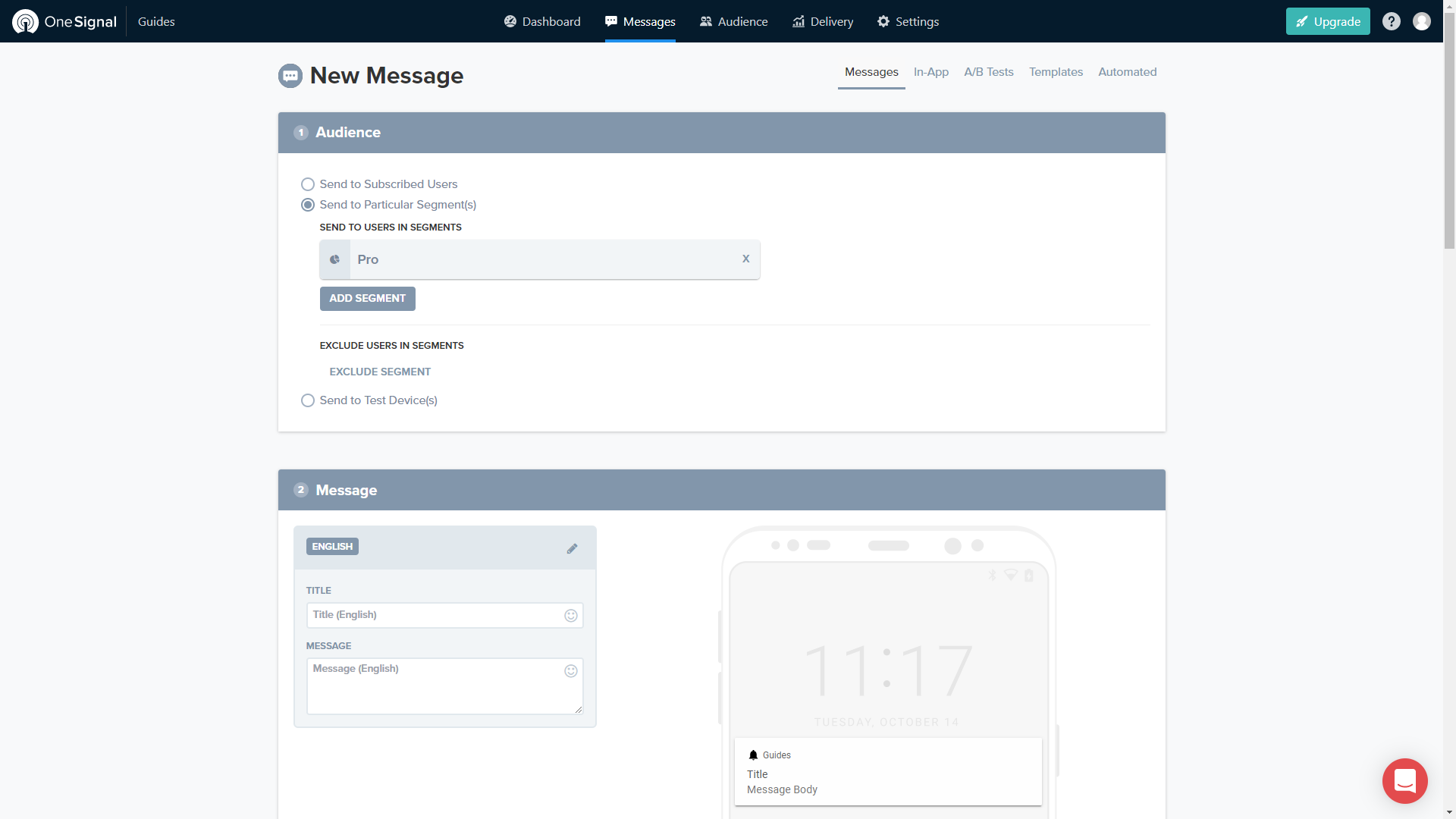Click the Settings gear icon
Screen dimensions: 1456x819
(883, 21)
